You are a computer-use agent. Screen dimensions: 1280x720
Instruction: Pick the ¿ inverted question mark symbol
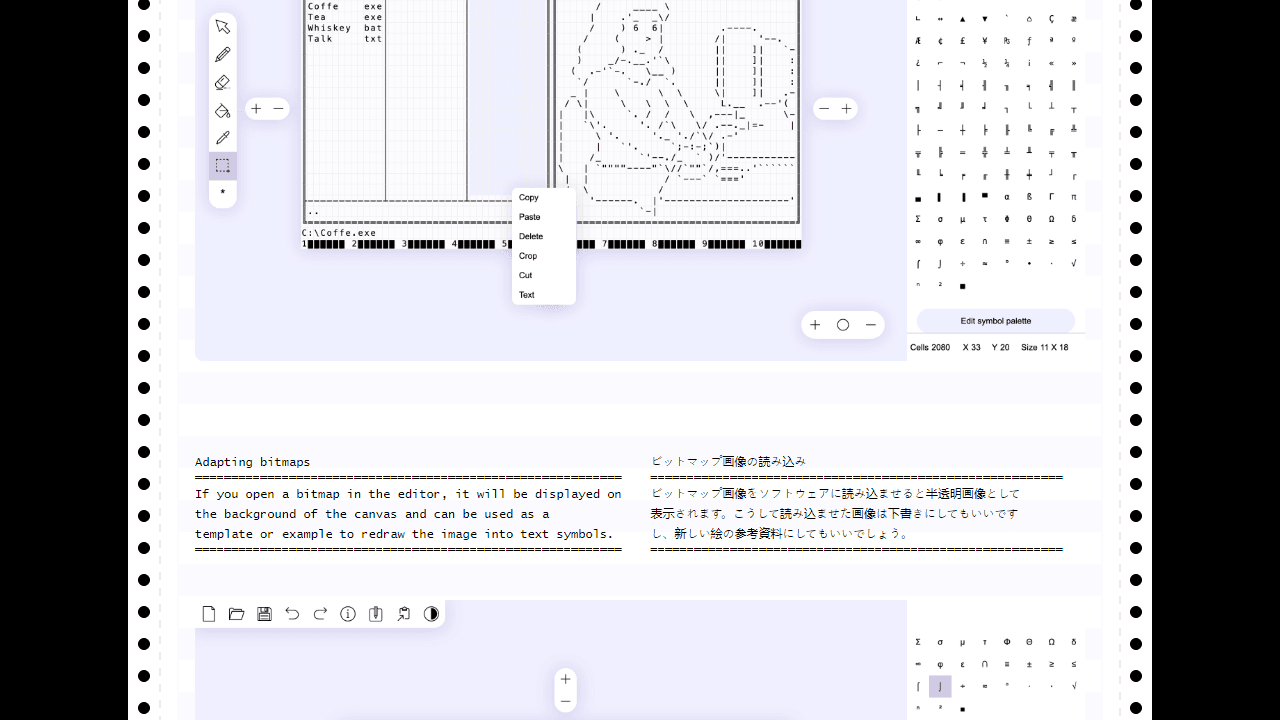pos(918,63)
